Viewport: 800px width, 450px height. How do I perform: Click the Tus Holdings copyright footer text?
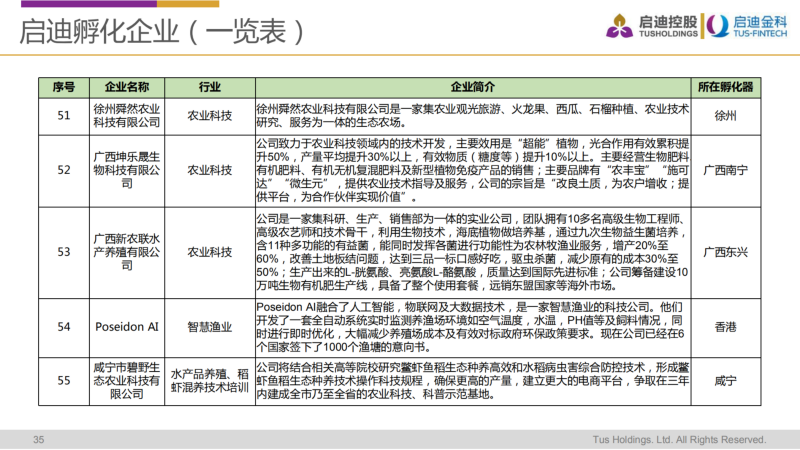[x=679, y=439]
